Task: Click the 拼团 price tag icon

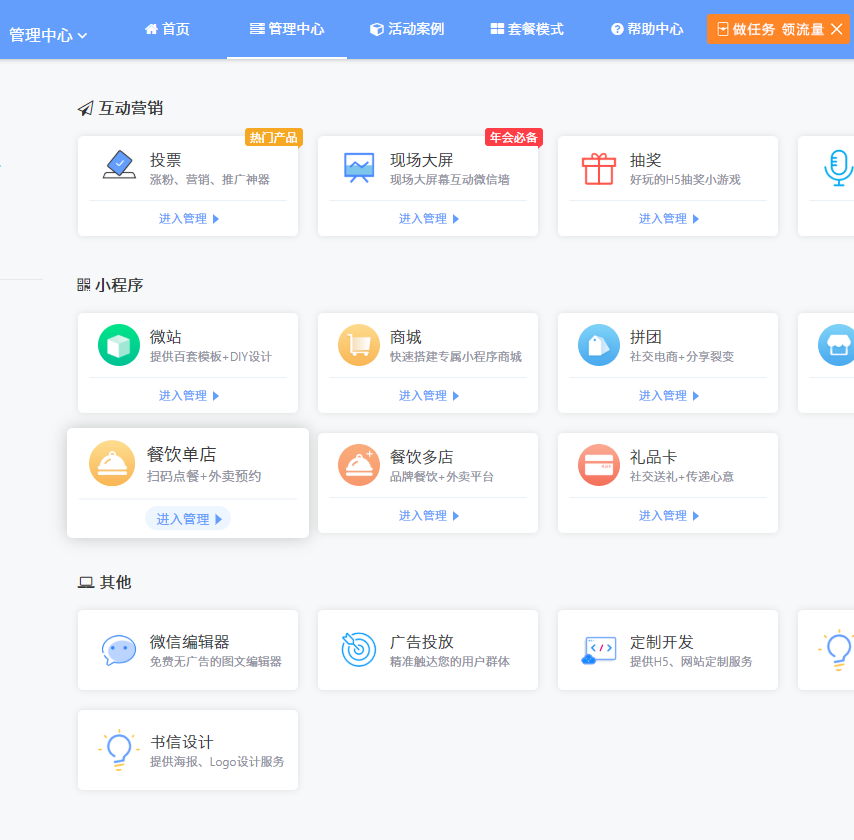Action: [599, 345]
